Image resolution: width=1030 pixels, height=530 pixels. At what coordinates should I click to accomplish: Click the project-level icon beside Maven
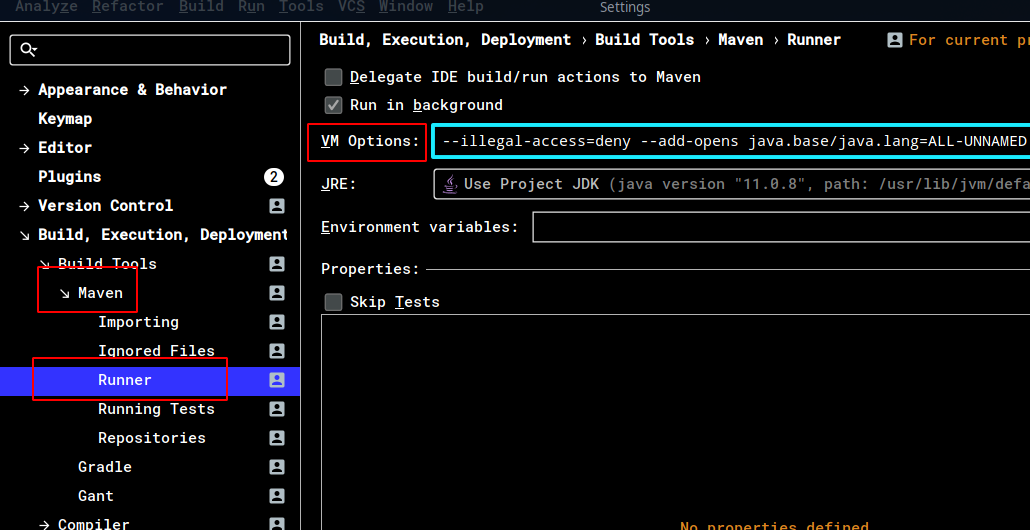click(277, 293)
